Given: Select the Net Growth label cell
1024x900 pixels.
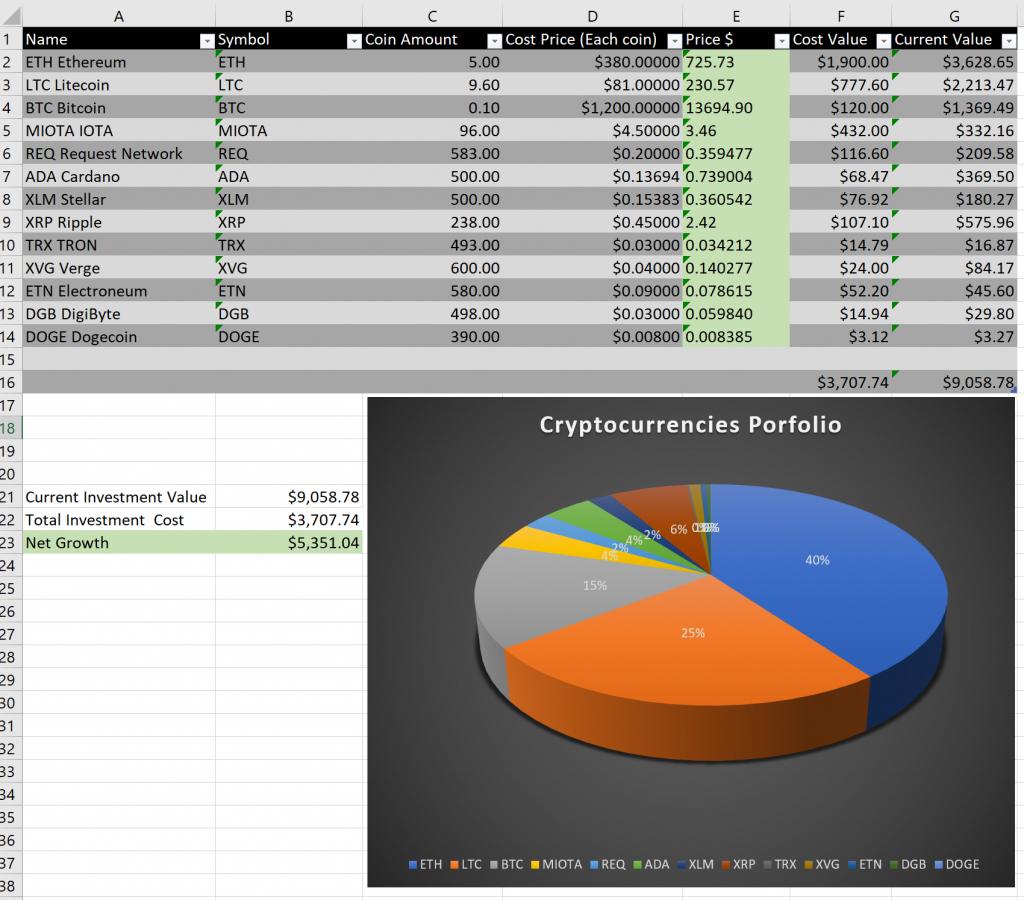Looking at the screenshot, I should pyautogui.click(x=119, y=543).
